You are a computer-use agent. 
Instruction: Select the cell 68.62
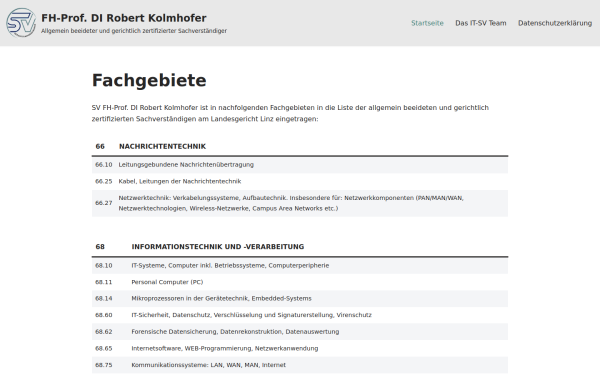coord(104,332)
